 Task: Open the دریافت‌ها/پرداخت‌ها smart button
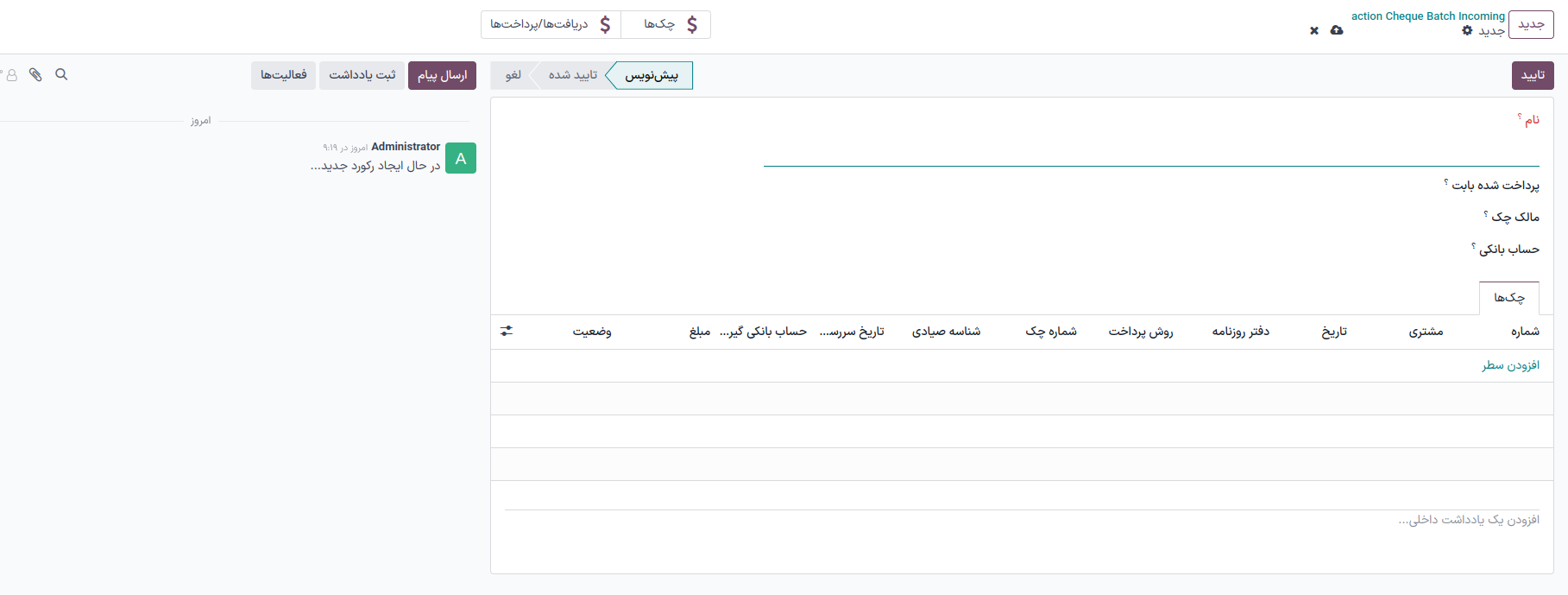tap(551, 24)
